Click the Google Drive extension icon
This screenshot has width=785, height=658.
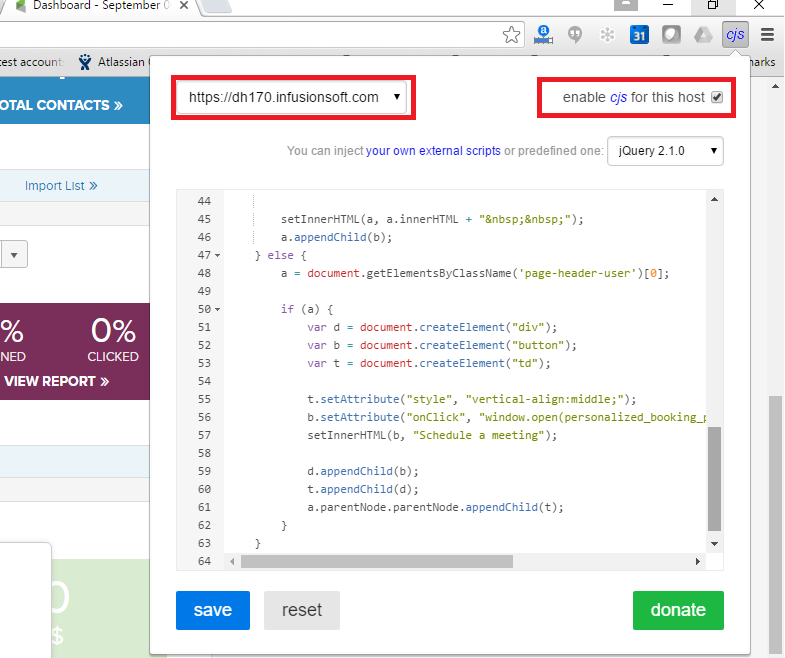tap(704, 35)
